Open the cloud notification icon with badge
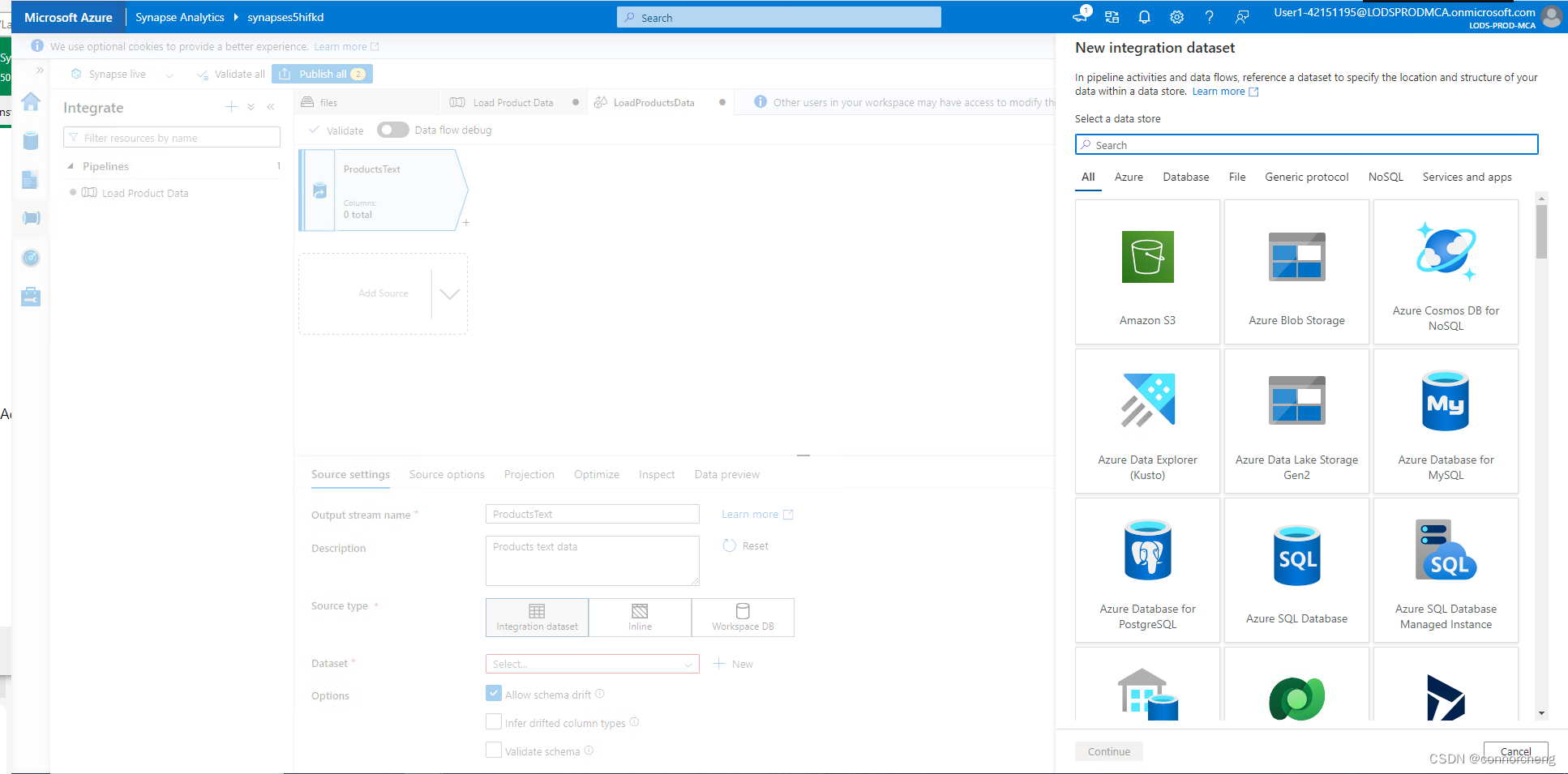Image resolution: width=1568 pixels, height=774 pixels. click(1081, 15)
